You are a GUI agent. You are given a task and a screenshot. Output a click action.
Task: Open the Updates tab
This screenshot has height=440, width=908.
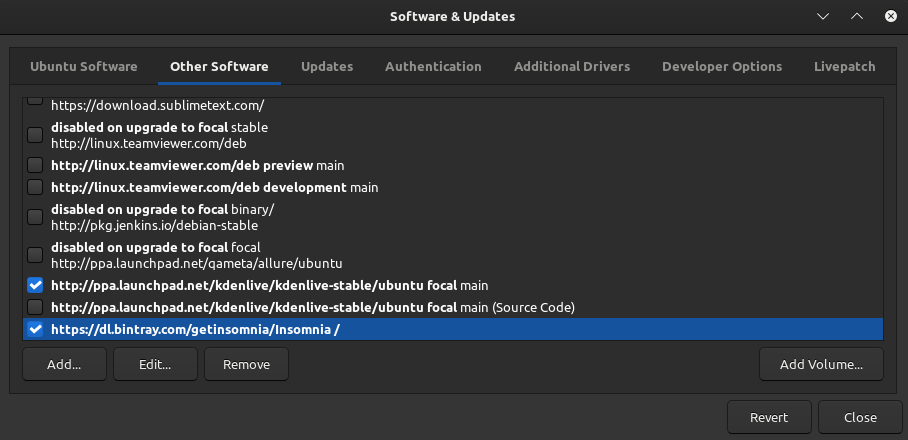327,67
